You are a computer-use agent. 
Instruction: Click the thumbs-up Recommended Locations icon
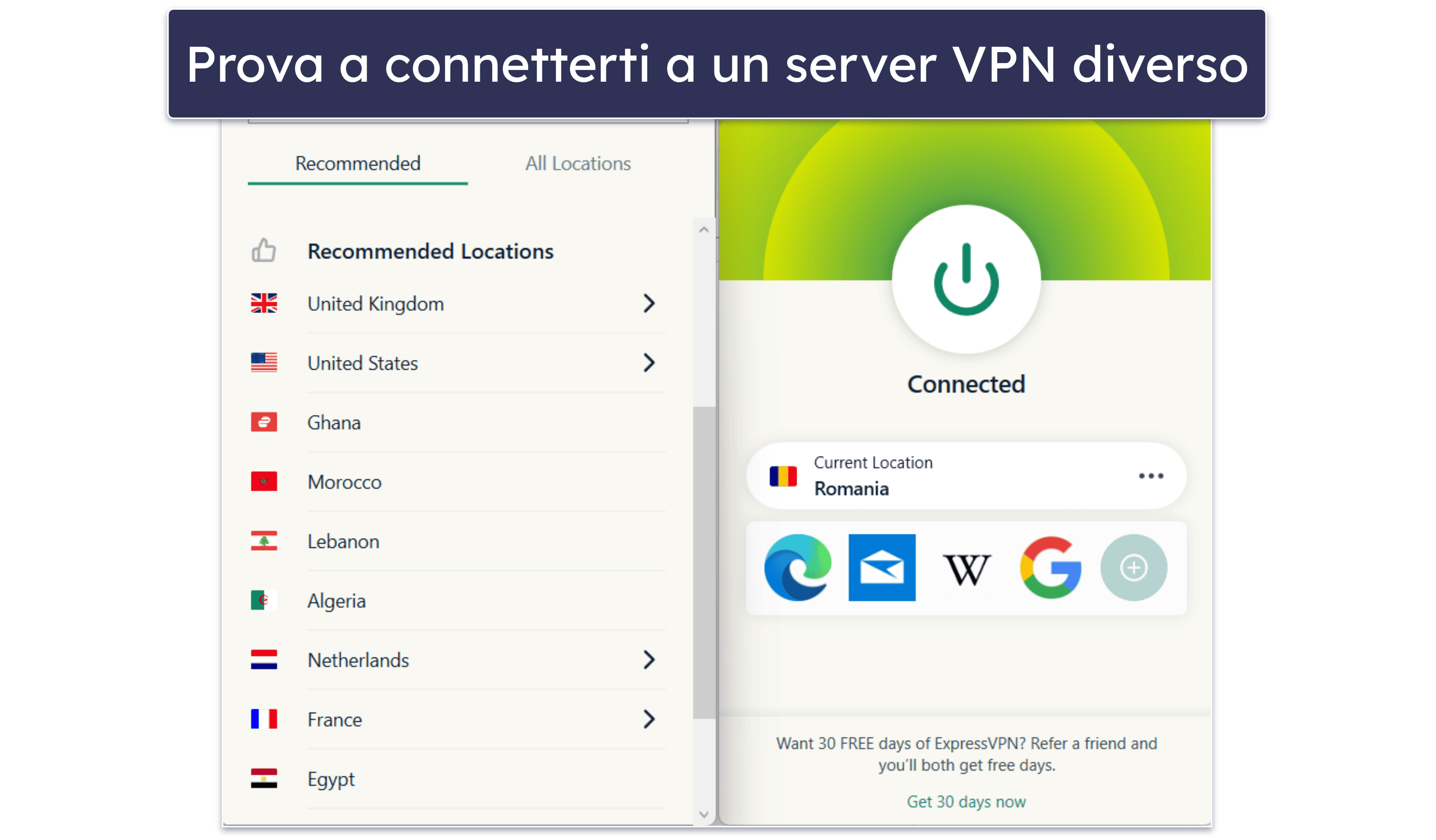(x=264, y=250)
